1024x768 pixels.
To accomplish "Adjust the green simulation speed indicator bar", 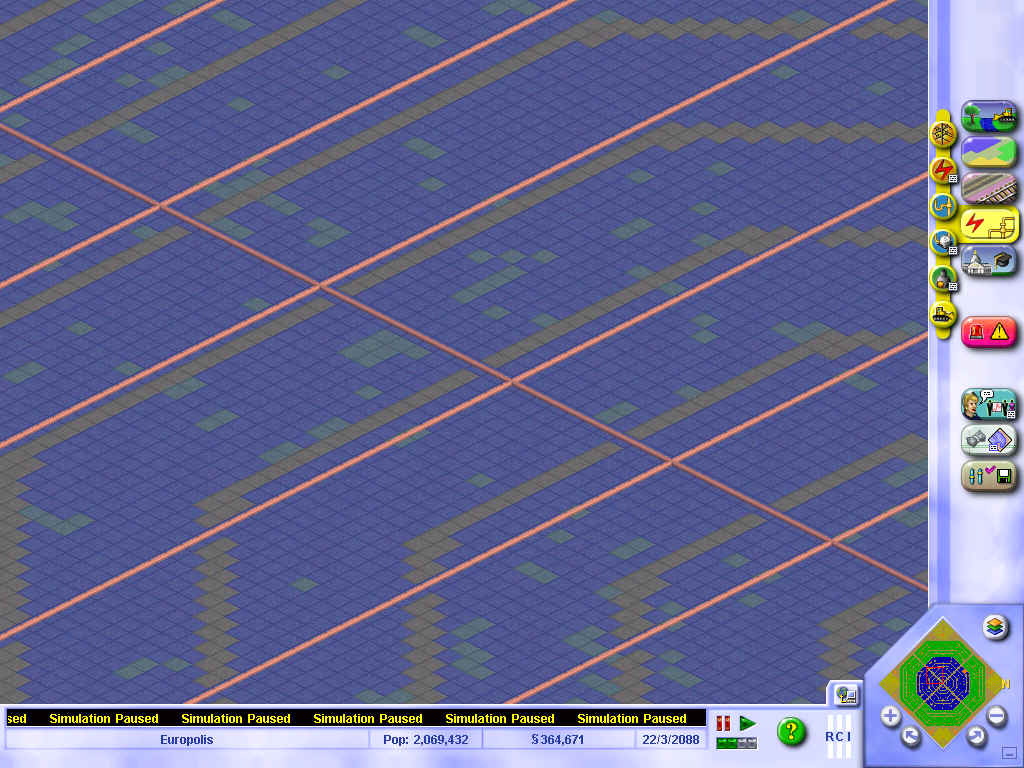I will click(x=737, y=743).
